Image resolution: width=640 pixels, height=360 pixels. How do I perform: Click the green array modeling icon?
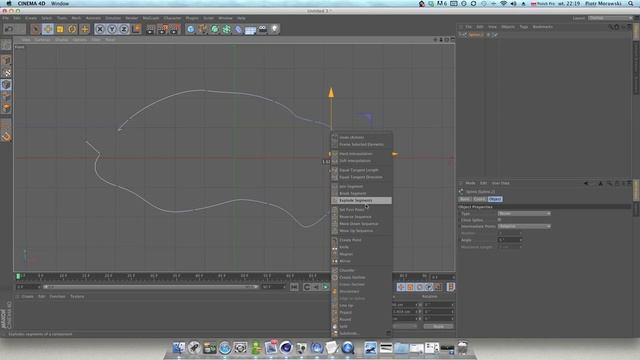coord(227,29)
